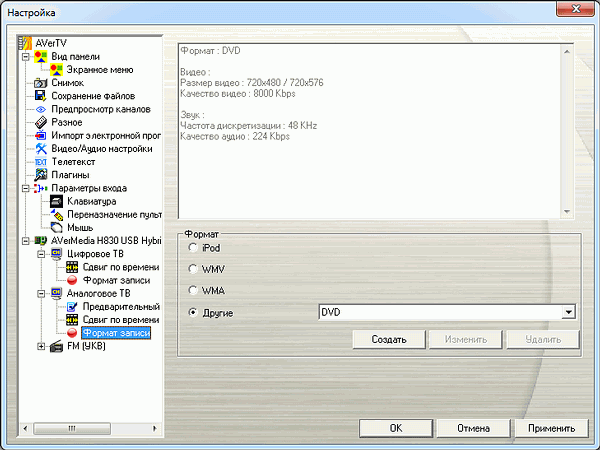Select the WMV format radio button
Screen dimensions: 600x450
(193, 269)
